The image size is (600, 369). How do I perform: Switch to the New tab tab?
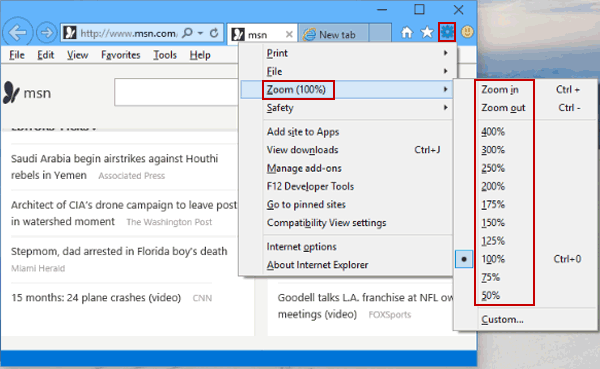point(333,34)
